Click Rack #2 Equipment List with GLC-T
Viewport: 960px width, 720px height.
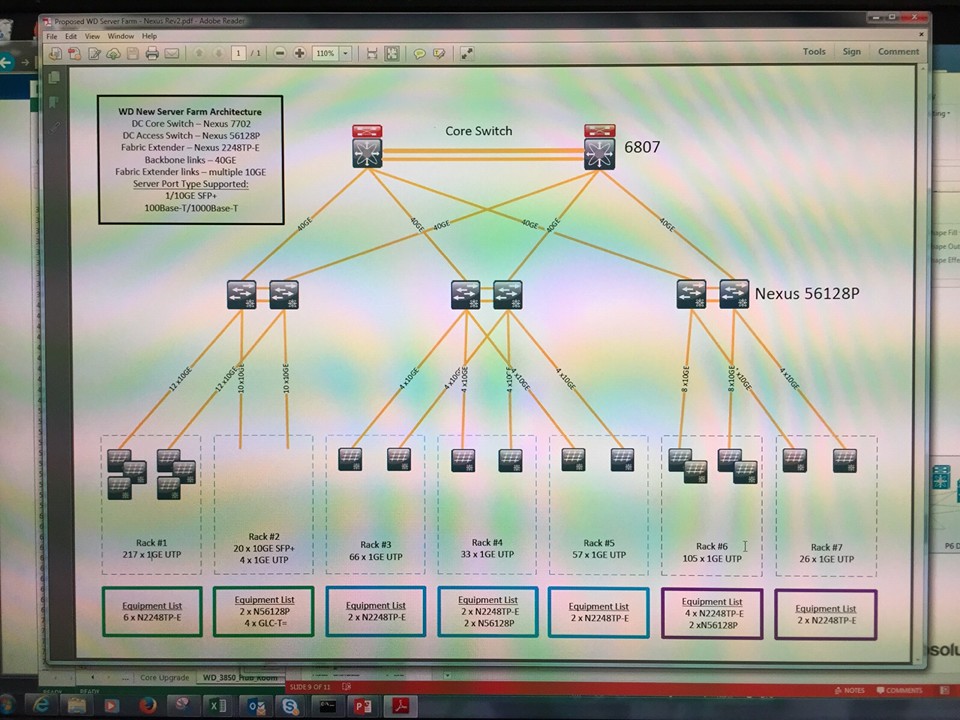point(264,611)
